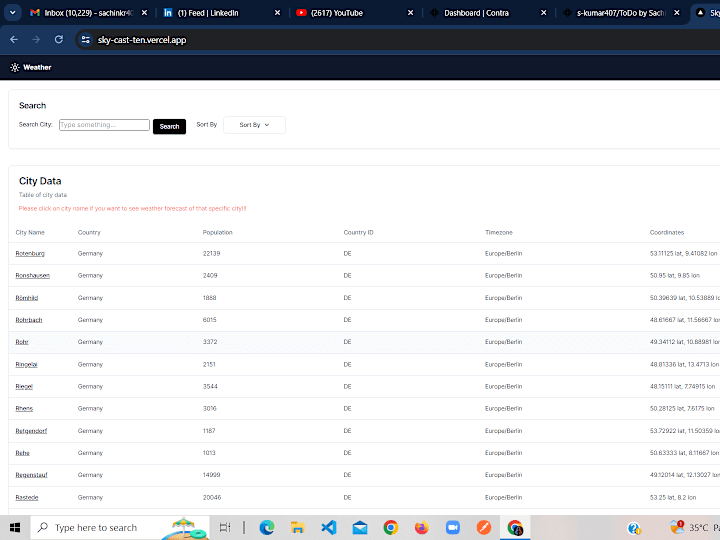720x540 pixels.
Task: Open File Explorer from the taskbar
Action: 298,528
